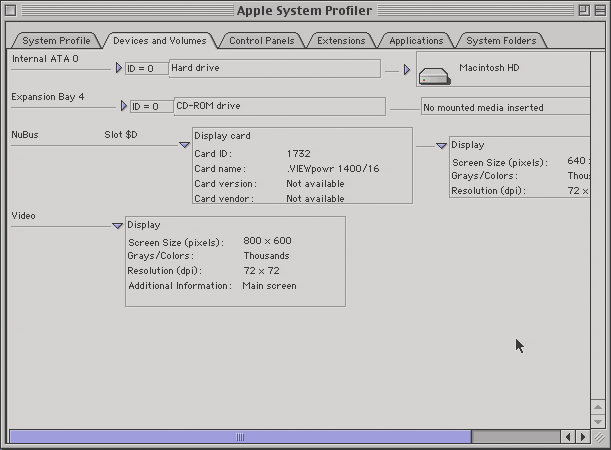Click the window zoom box
The height and width of the screenshot is (450, 611).
(584, 11)
